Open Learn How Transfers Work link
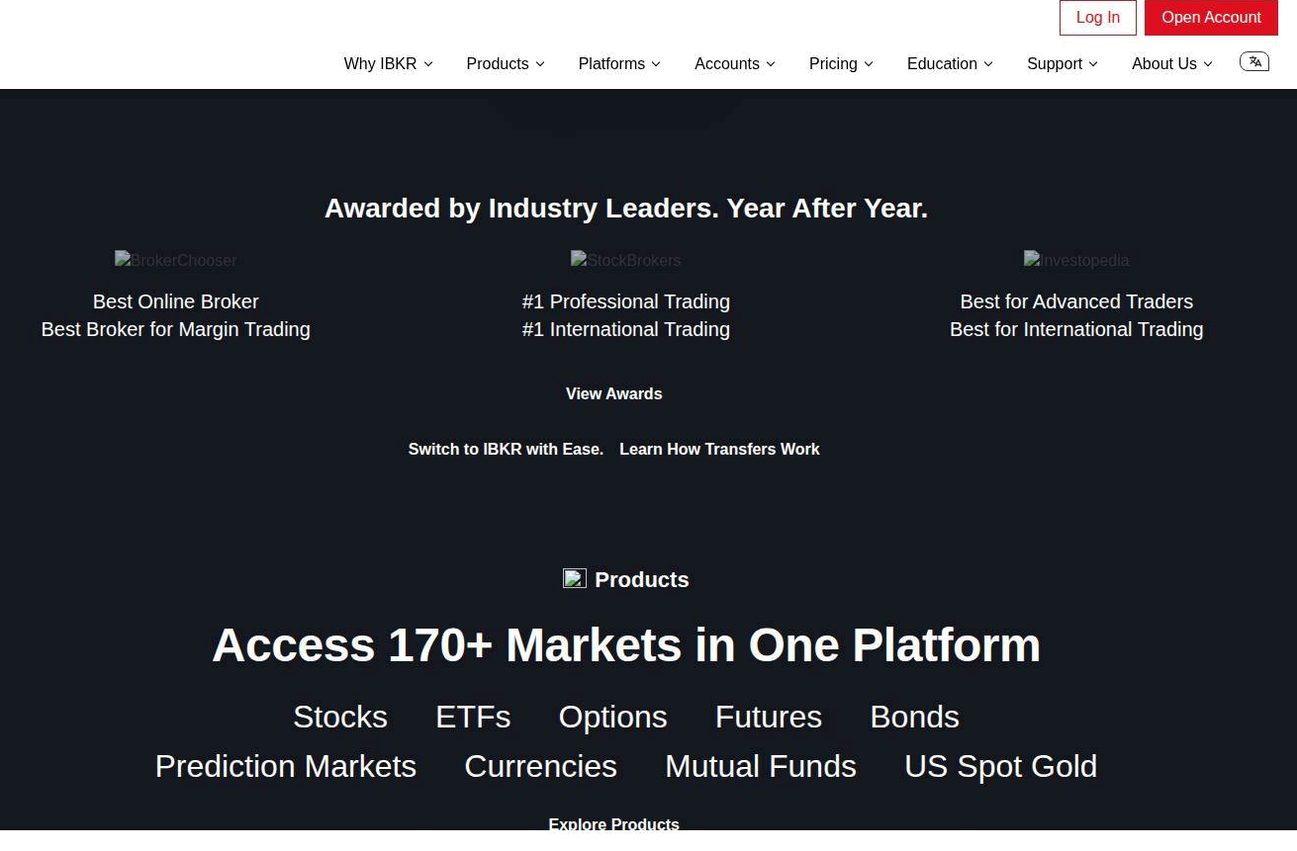This screenshot has width=1297, height=851. coord(719,449)
